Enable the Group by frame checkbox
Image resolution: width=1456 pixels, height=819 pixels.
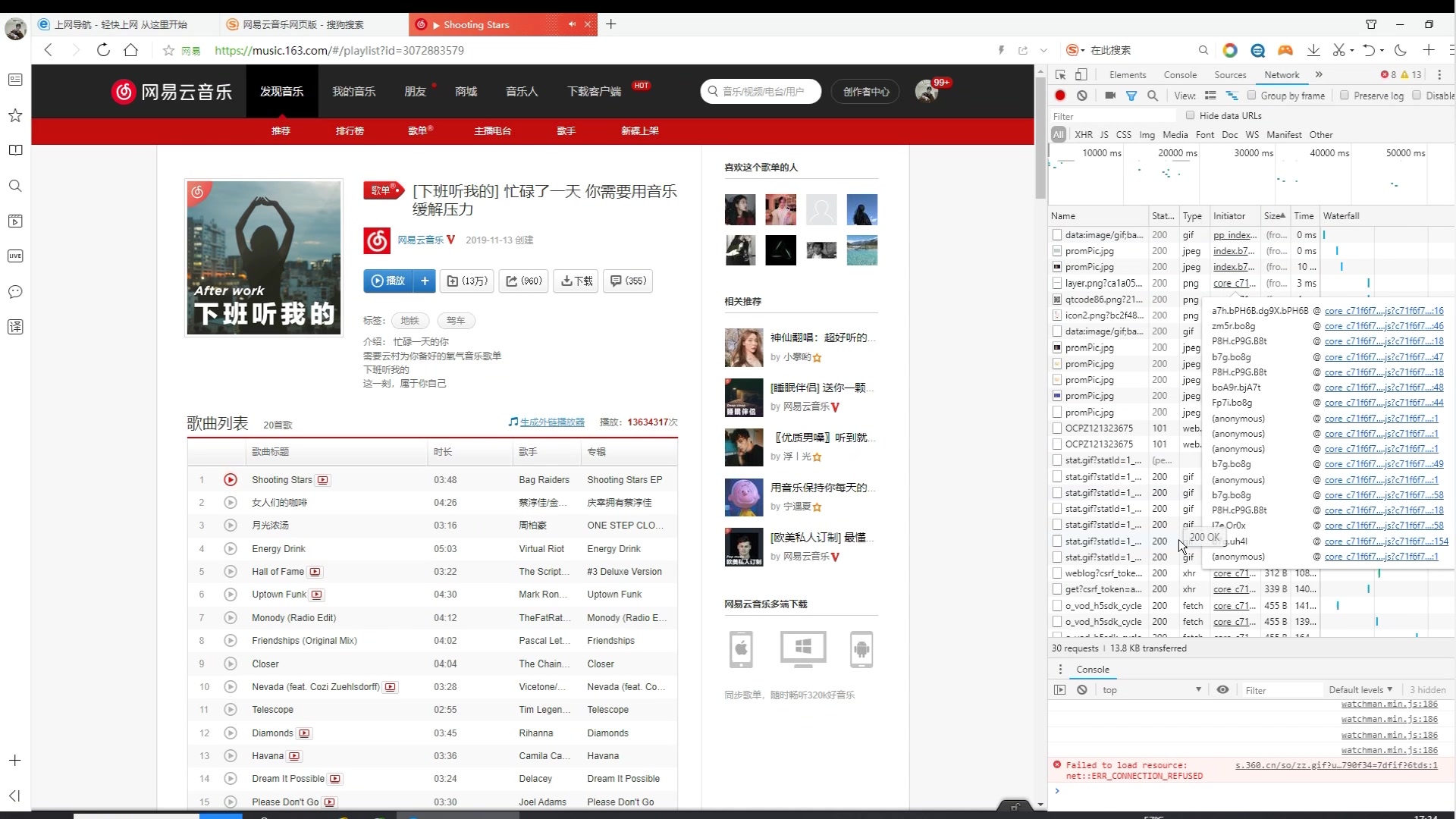1252,96
